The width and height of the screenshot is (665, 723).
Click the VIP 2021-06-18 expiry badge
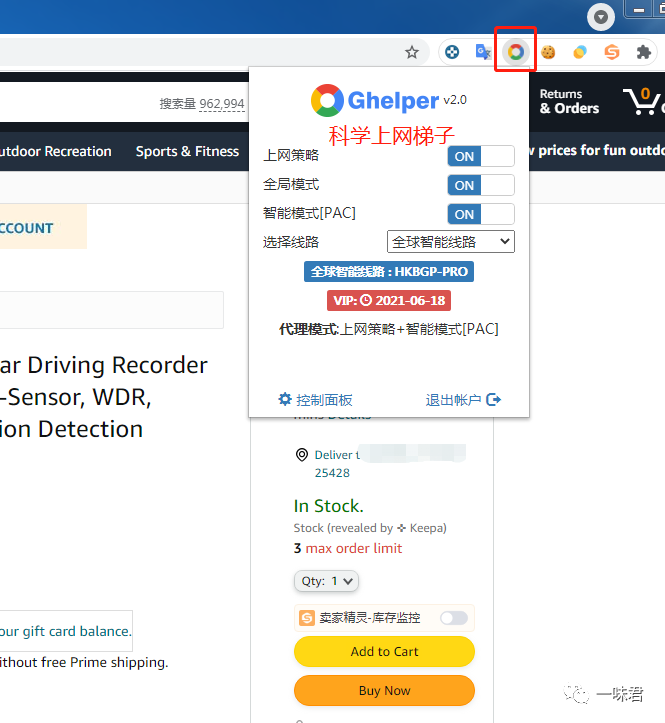click(389, 301)
